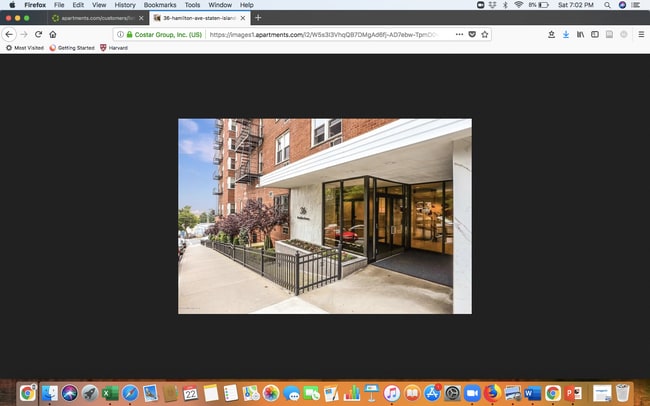Open the Library icon in toolbar
Image resolution: width=650 pixels, height=406 pixels.
pos(580,34)
